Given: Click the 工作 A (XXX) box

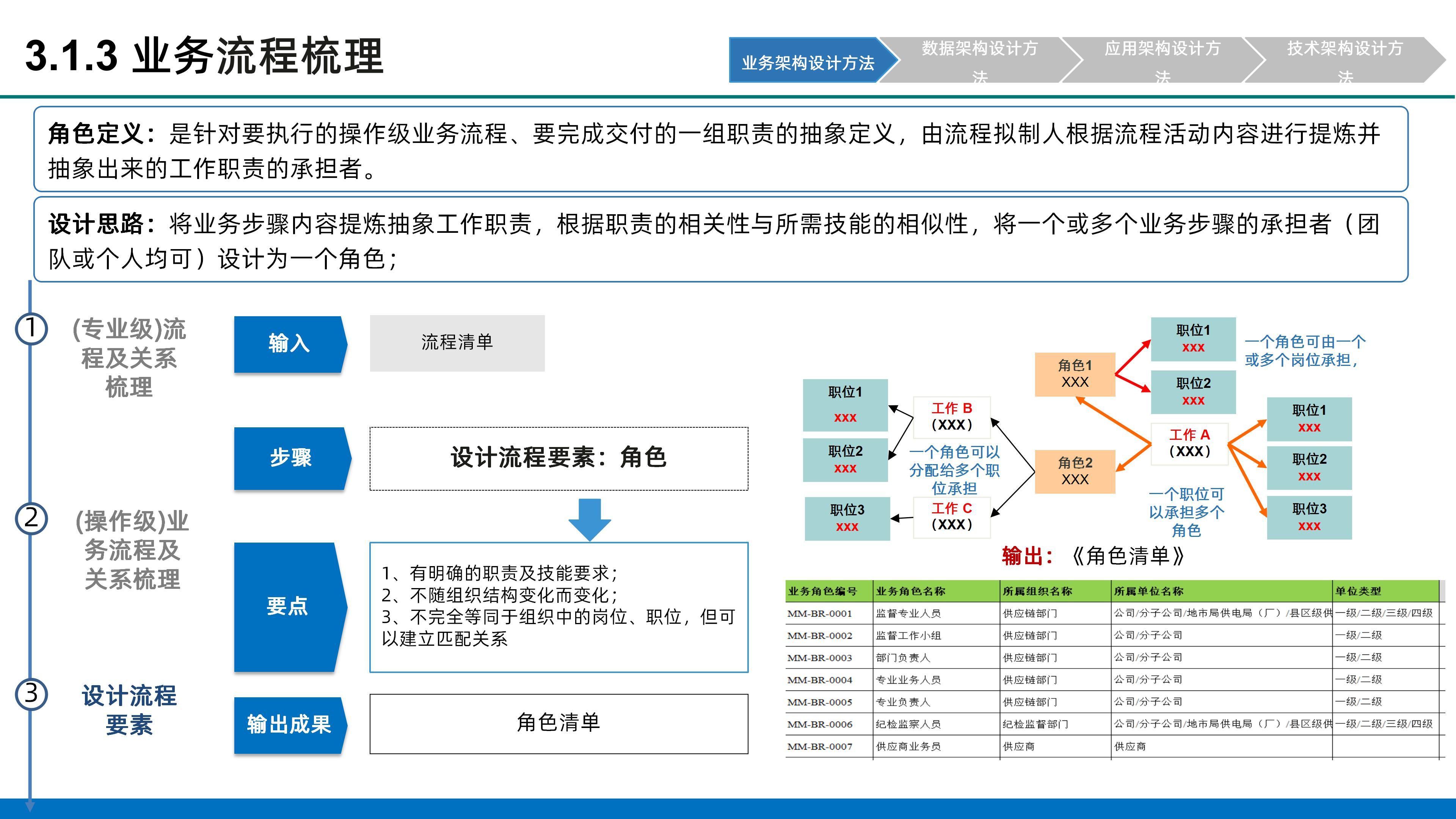Looking at the screenshot, I should [x=1189, y=444].
